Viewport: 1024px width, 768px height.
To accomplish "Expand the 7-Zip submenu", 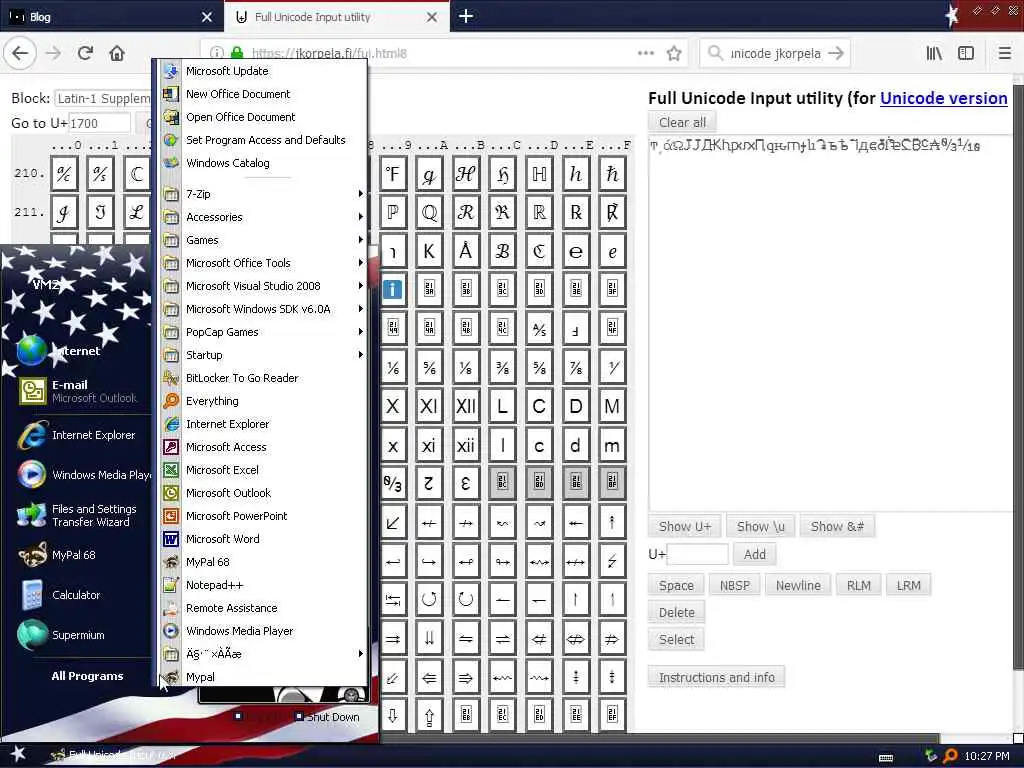I will tap(263, 194).
